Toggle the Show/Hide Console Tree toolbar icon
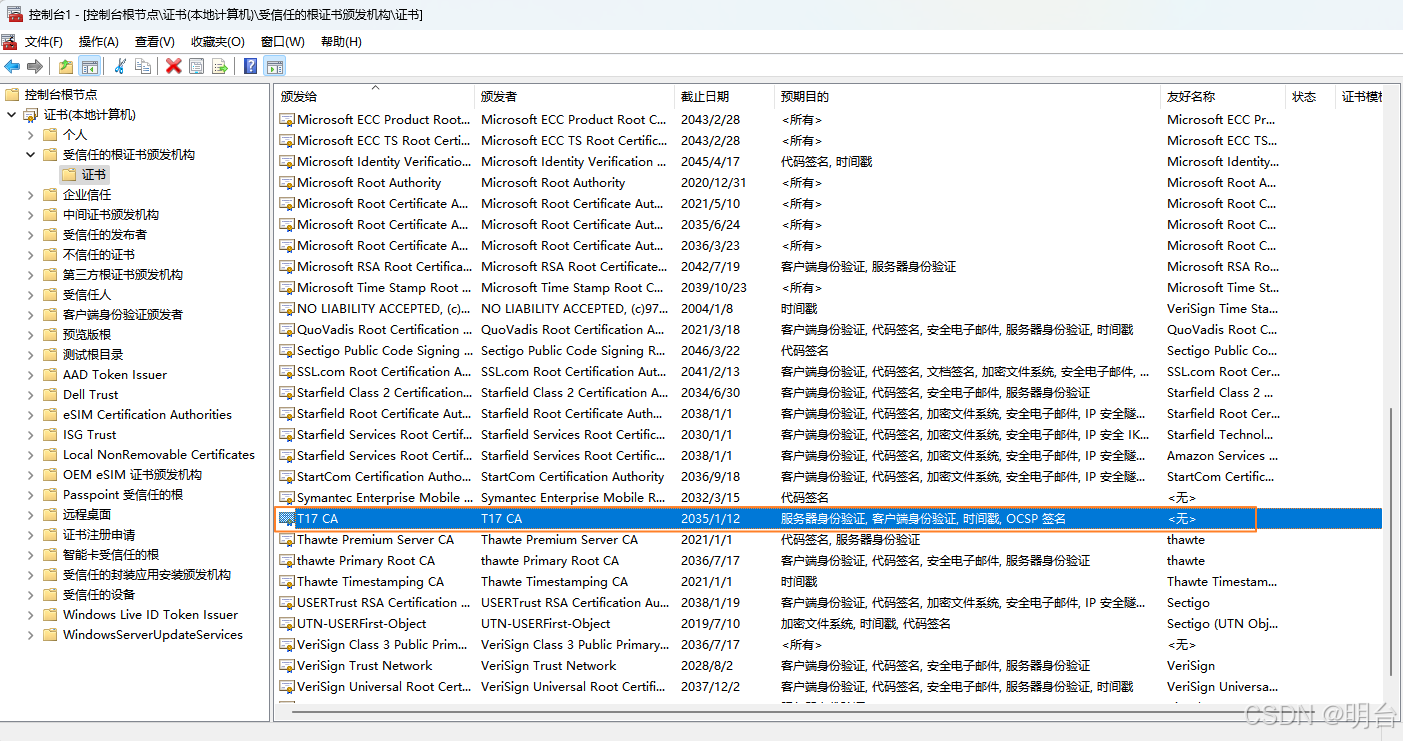This screenshot has height=741, width=1403. coord(90,67)
